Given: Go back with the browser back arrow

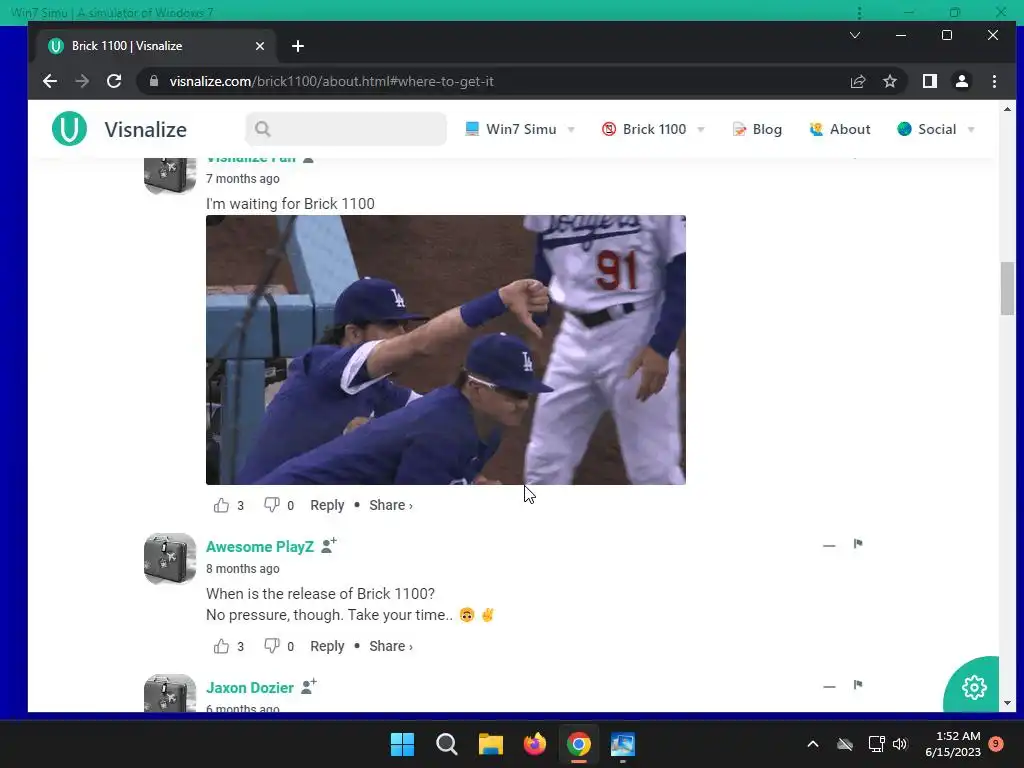Looking at the screenshot, I should click(50, 81).
